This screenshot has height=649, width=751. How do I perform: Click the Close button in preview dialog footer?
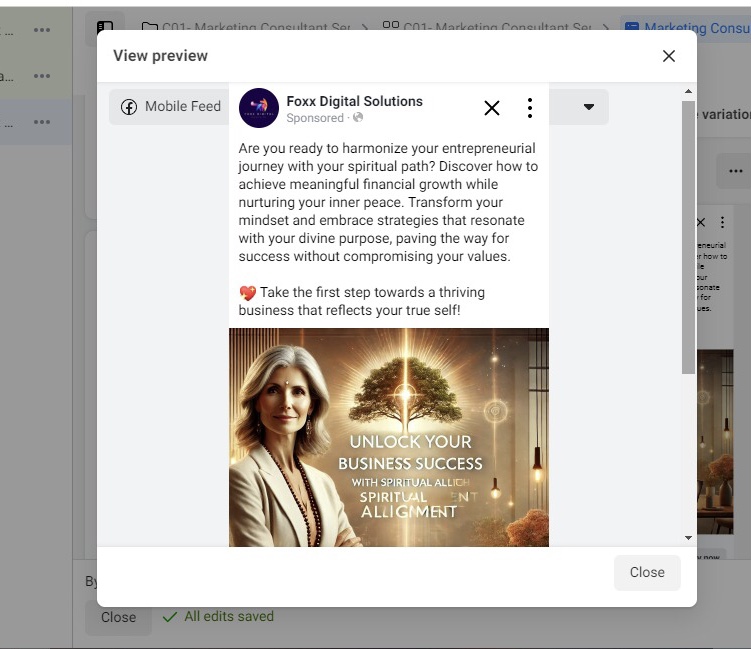point(646,572)
